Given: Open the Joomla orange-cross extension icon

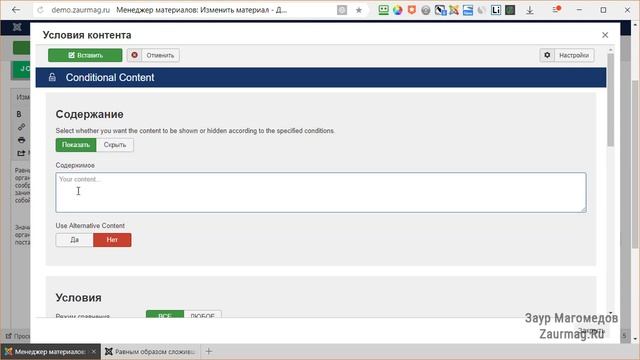Looking at the screenshot, I should [454, 10].
